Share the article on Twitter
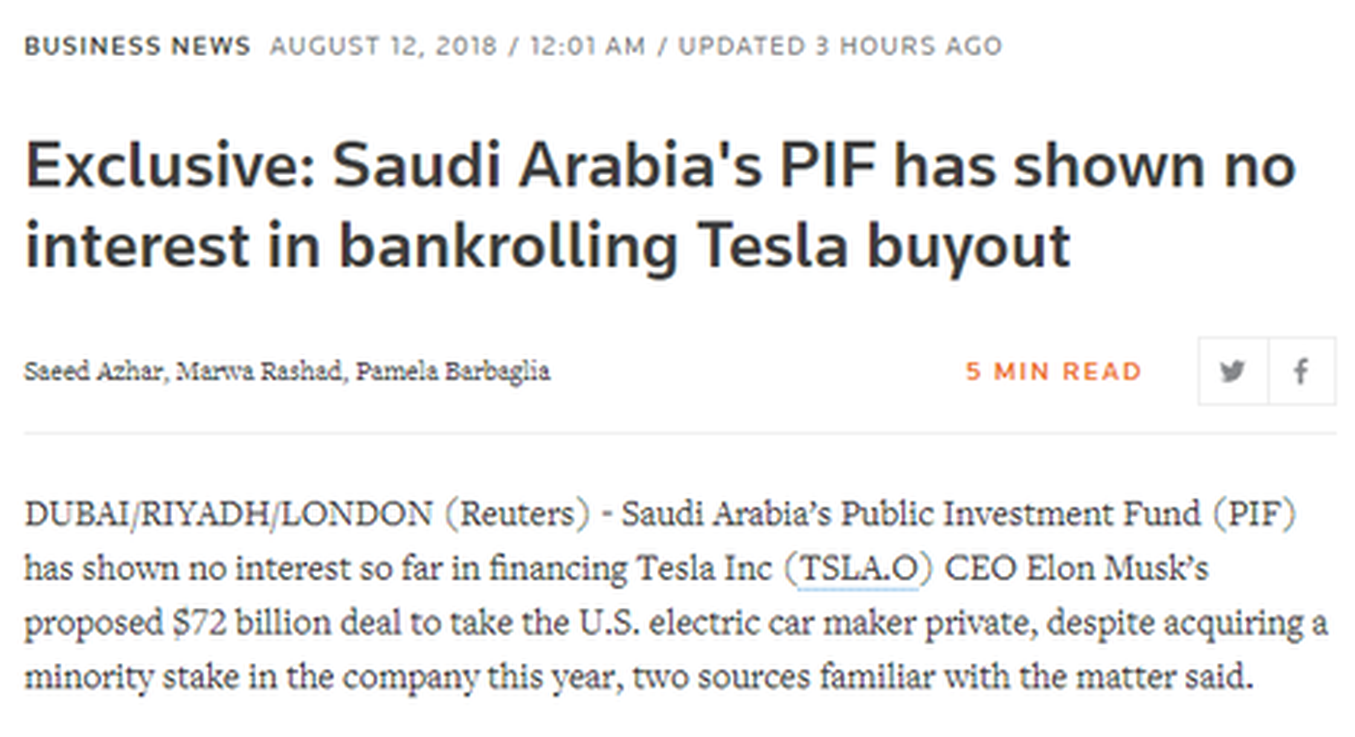This screenshot has height=737, width=1355. click(1233, 372)
